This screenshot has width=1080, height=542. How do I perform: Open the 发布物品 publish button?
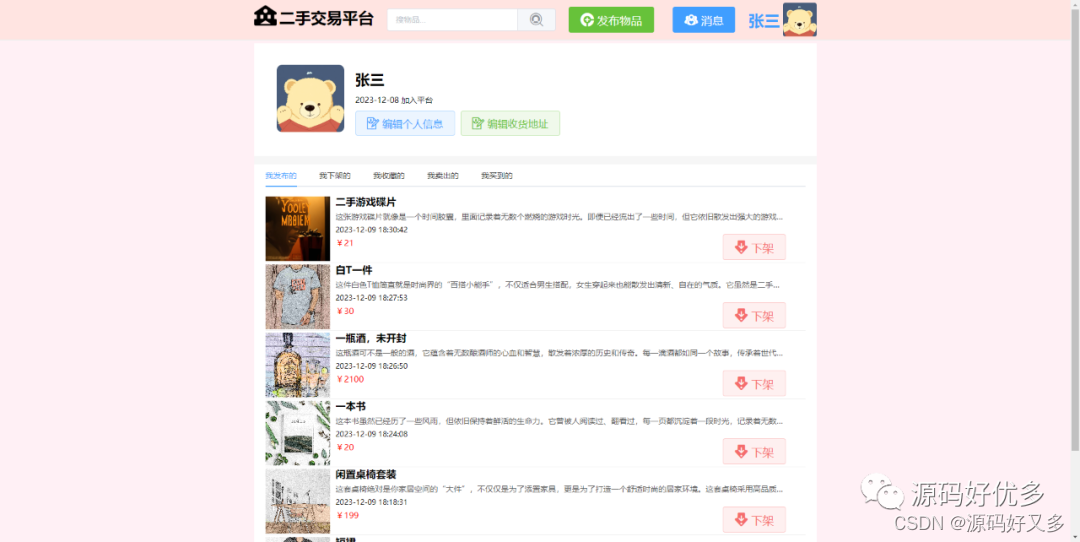pyautogui.click(x=611, y=20)
